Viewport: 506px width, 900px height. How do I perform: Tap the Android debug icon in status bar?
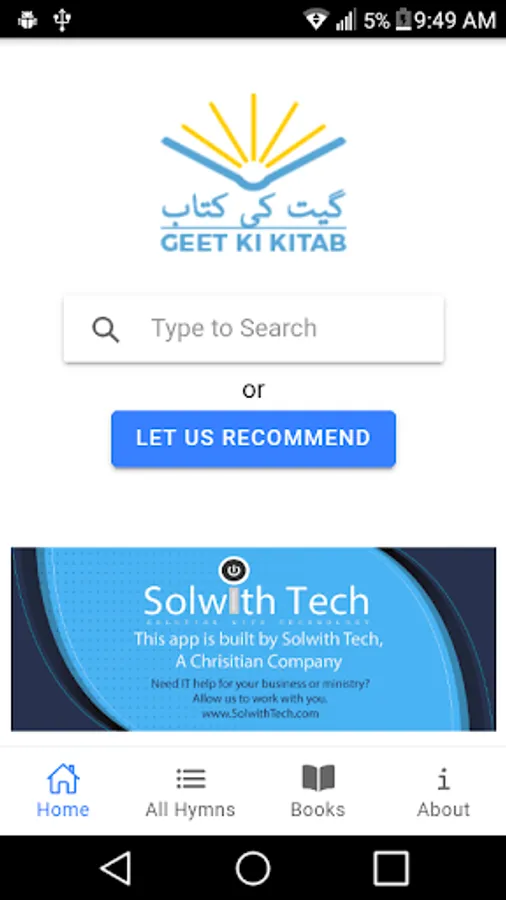(x=28, y=20)
